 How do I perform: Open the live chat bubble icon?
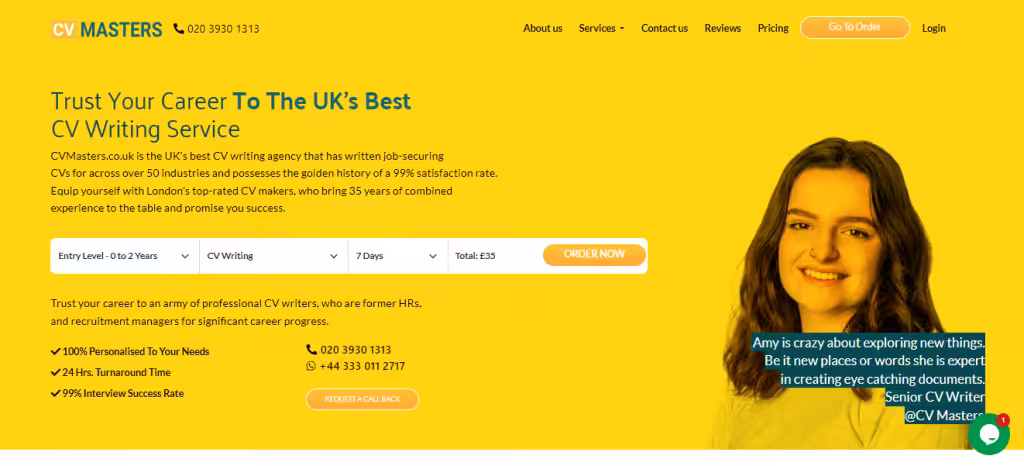tap(989, 434)
